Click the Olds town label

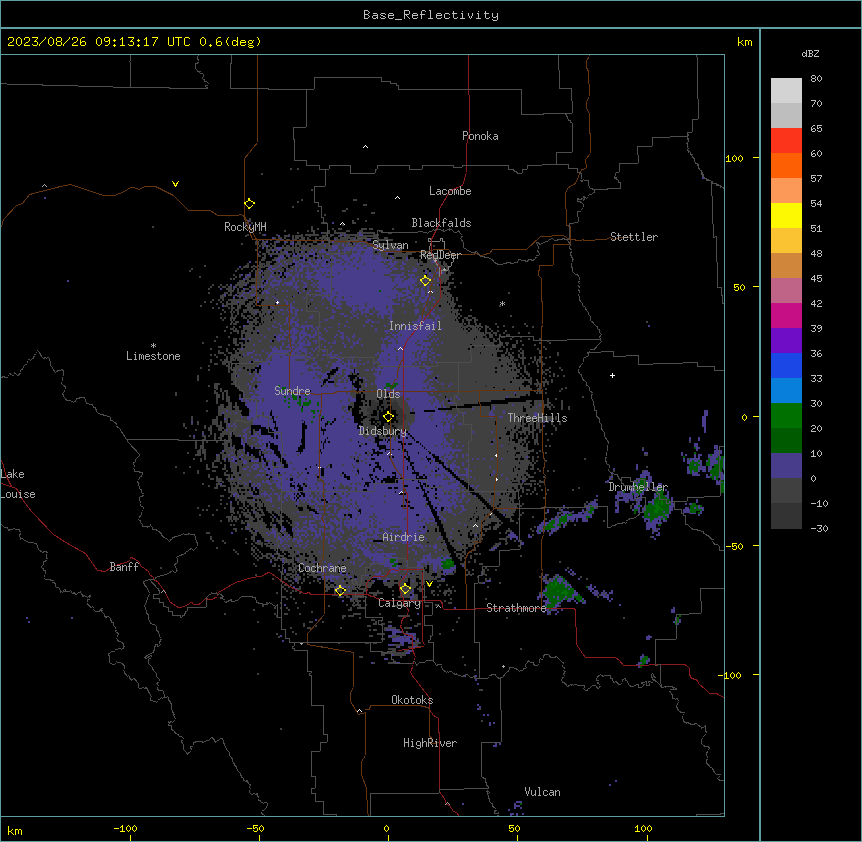click(x=388, y=394)
